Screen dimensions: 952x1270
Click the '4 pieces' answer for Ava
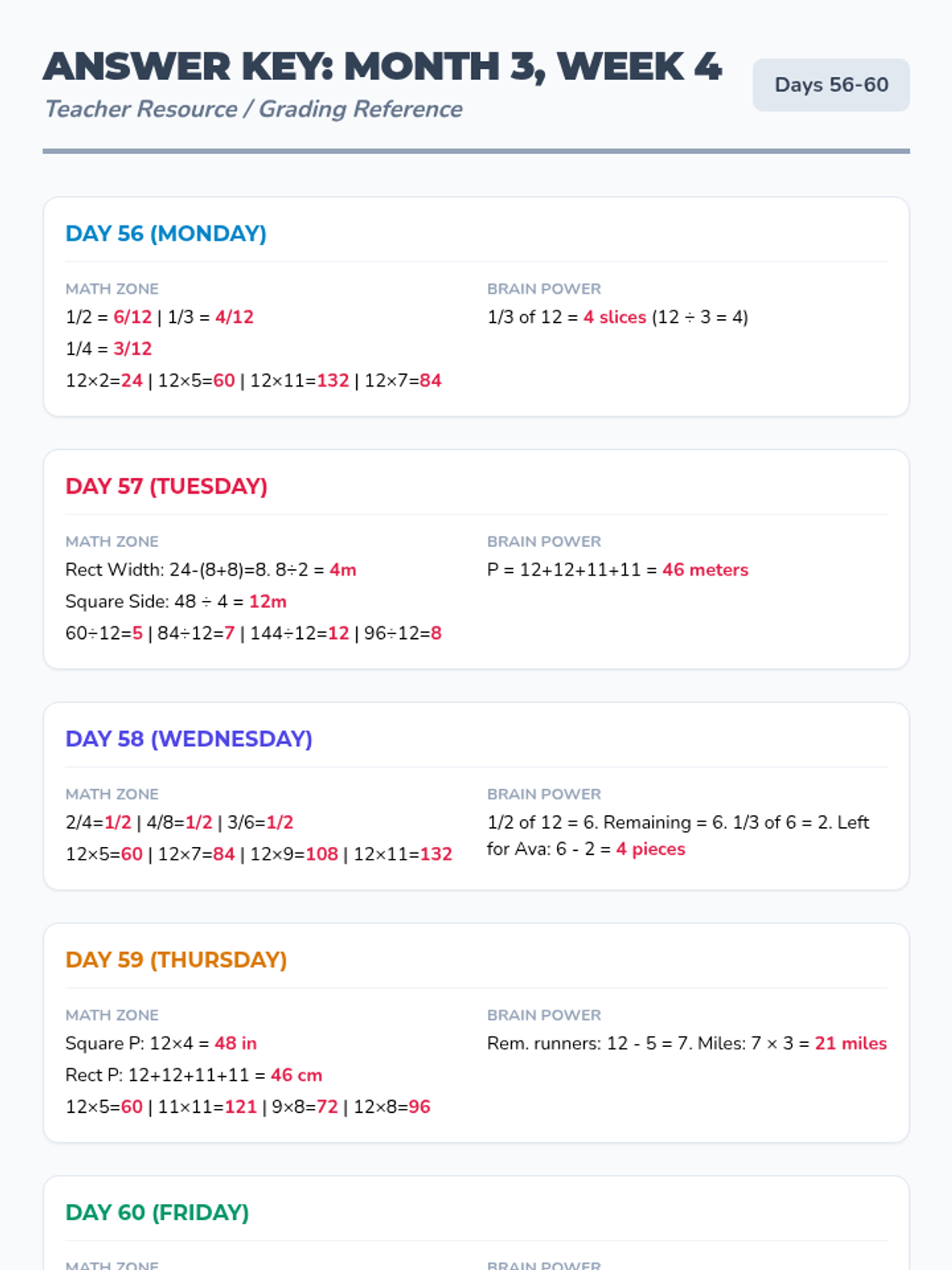651,849
